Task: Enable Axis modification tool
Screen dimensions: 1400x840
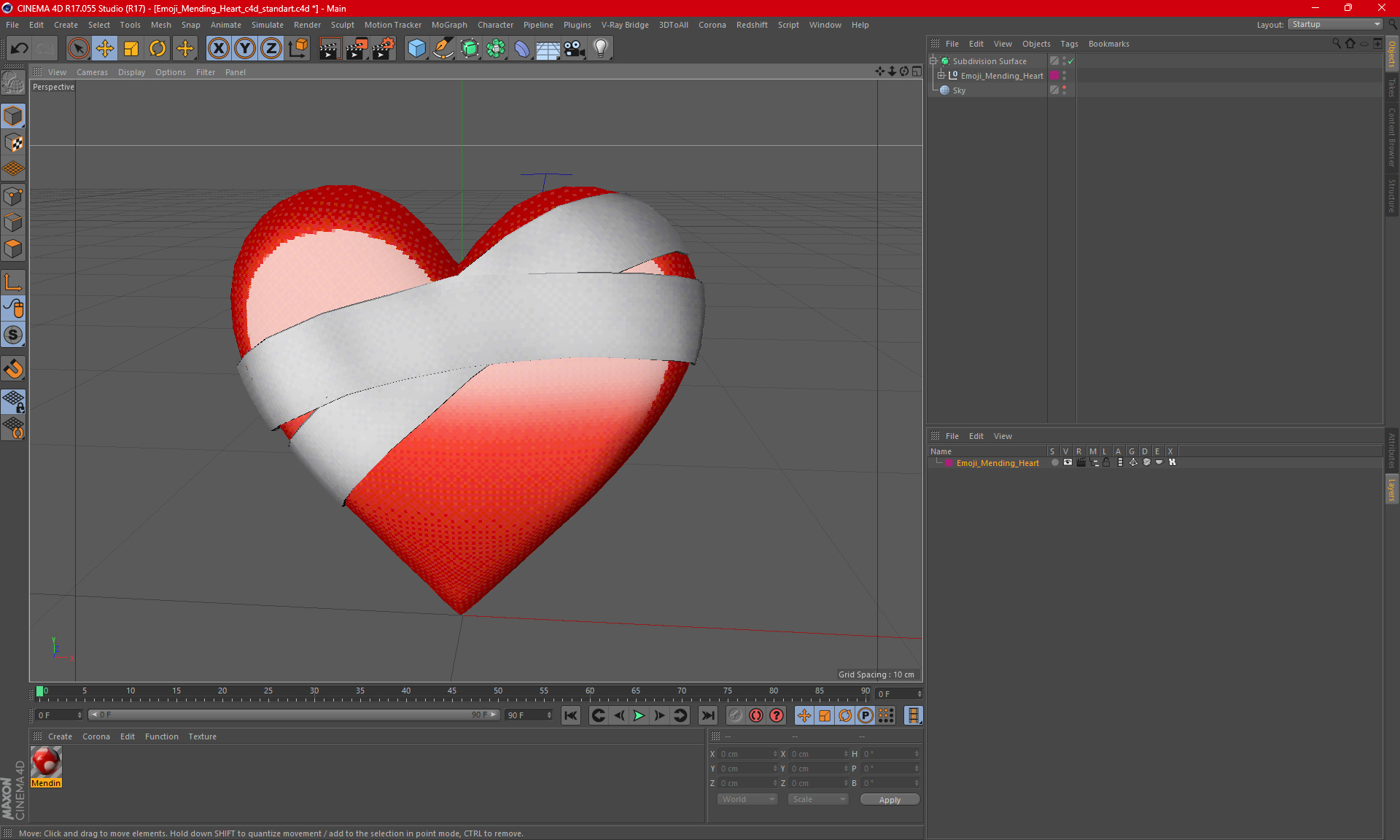Action: click(x=13, y=282)
